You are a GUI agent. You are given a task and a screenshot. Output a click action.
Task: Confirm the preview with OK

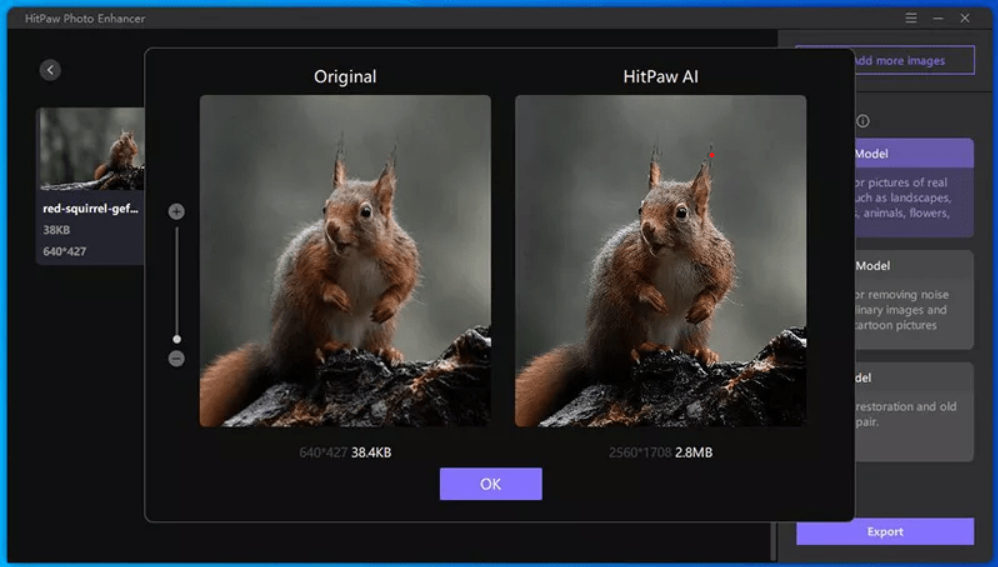coord(491,484)
